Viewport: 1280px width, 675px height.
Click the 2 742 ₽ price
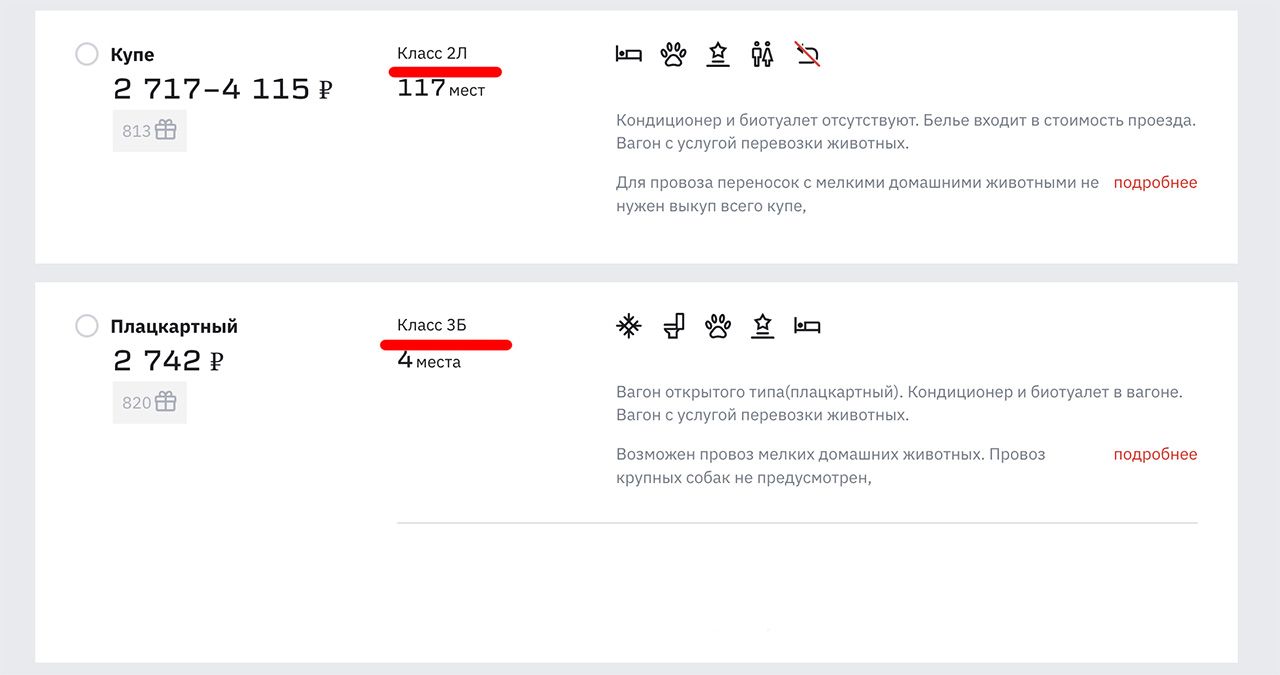point(168,361)
